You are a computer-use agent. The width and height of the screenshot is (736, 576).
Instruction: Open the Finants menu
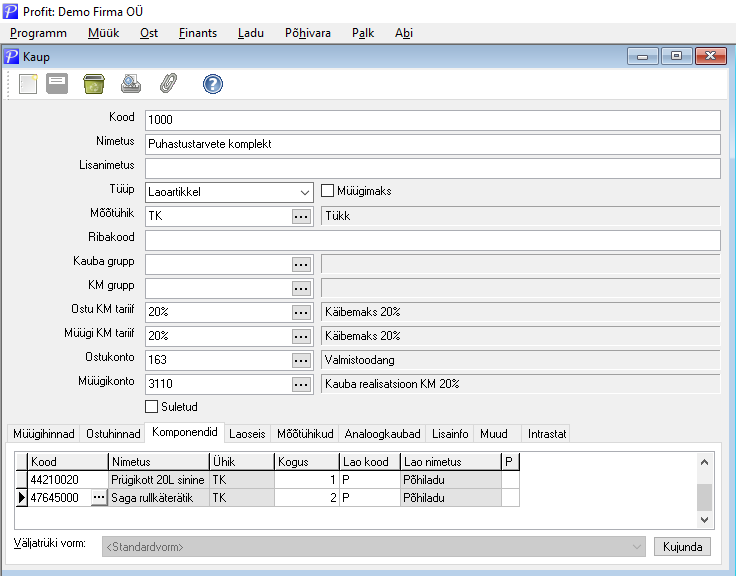pyautogui.click(x=198, y=33)
